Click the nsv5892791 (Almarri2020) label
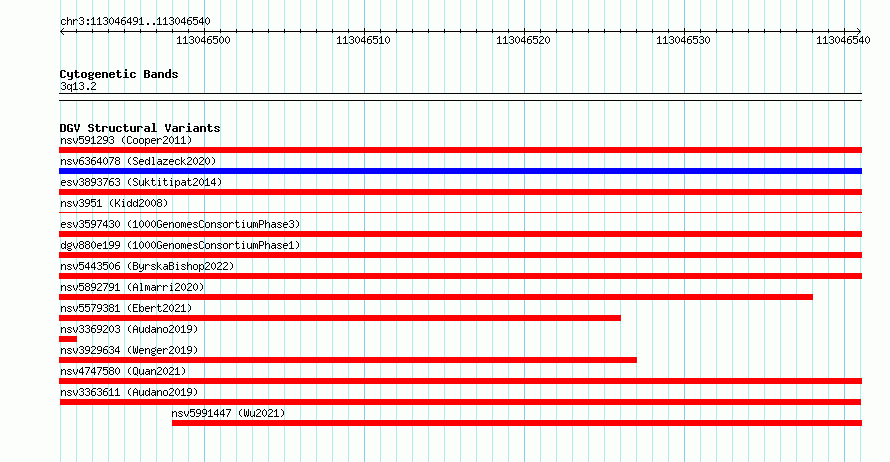 (132, 287)
